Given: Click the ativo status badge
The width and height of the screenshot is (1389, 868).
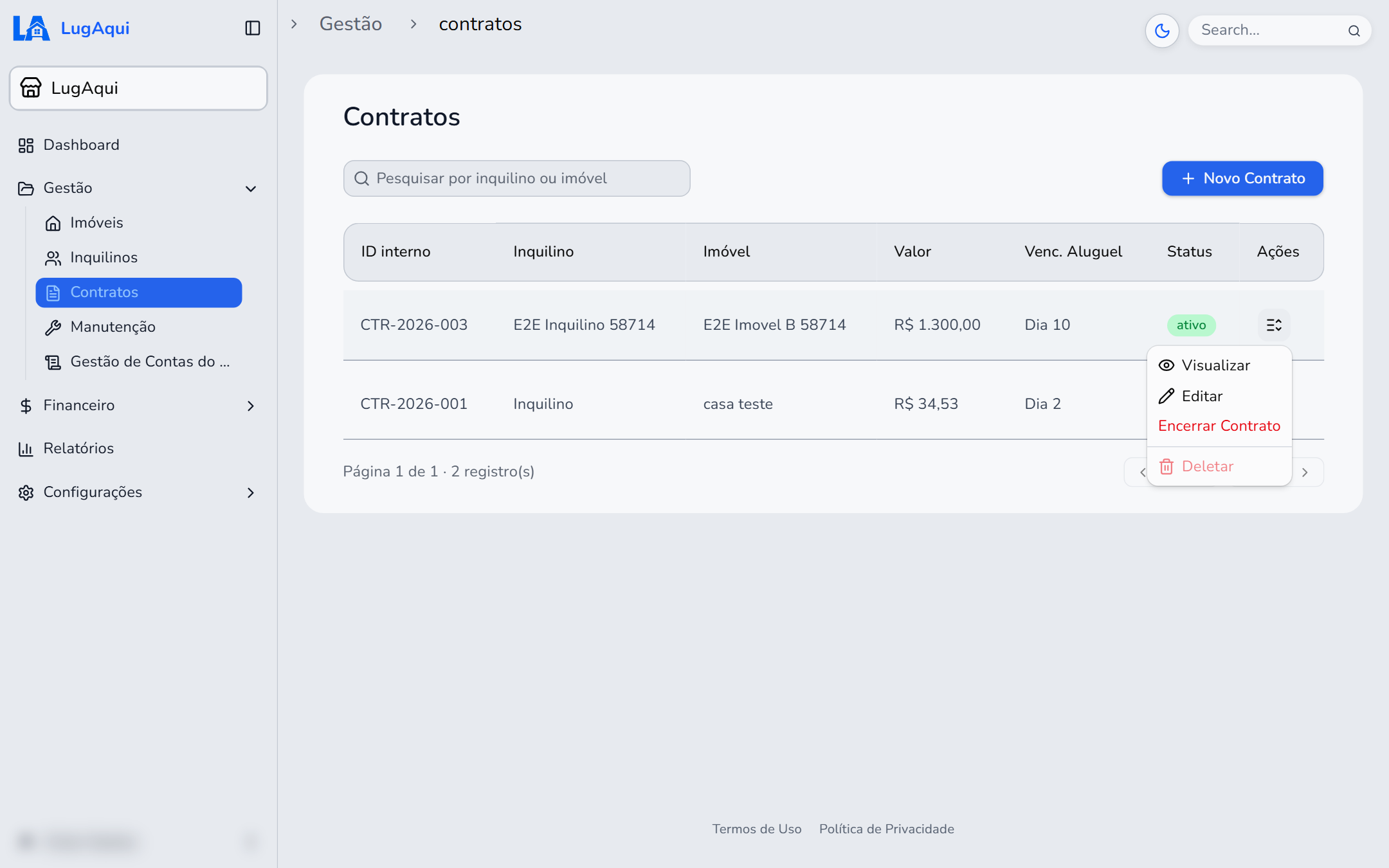Looking at the screenshot, I should pos(1191,325).
